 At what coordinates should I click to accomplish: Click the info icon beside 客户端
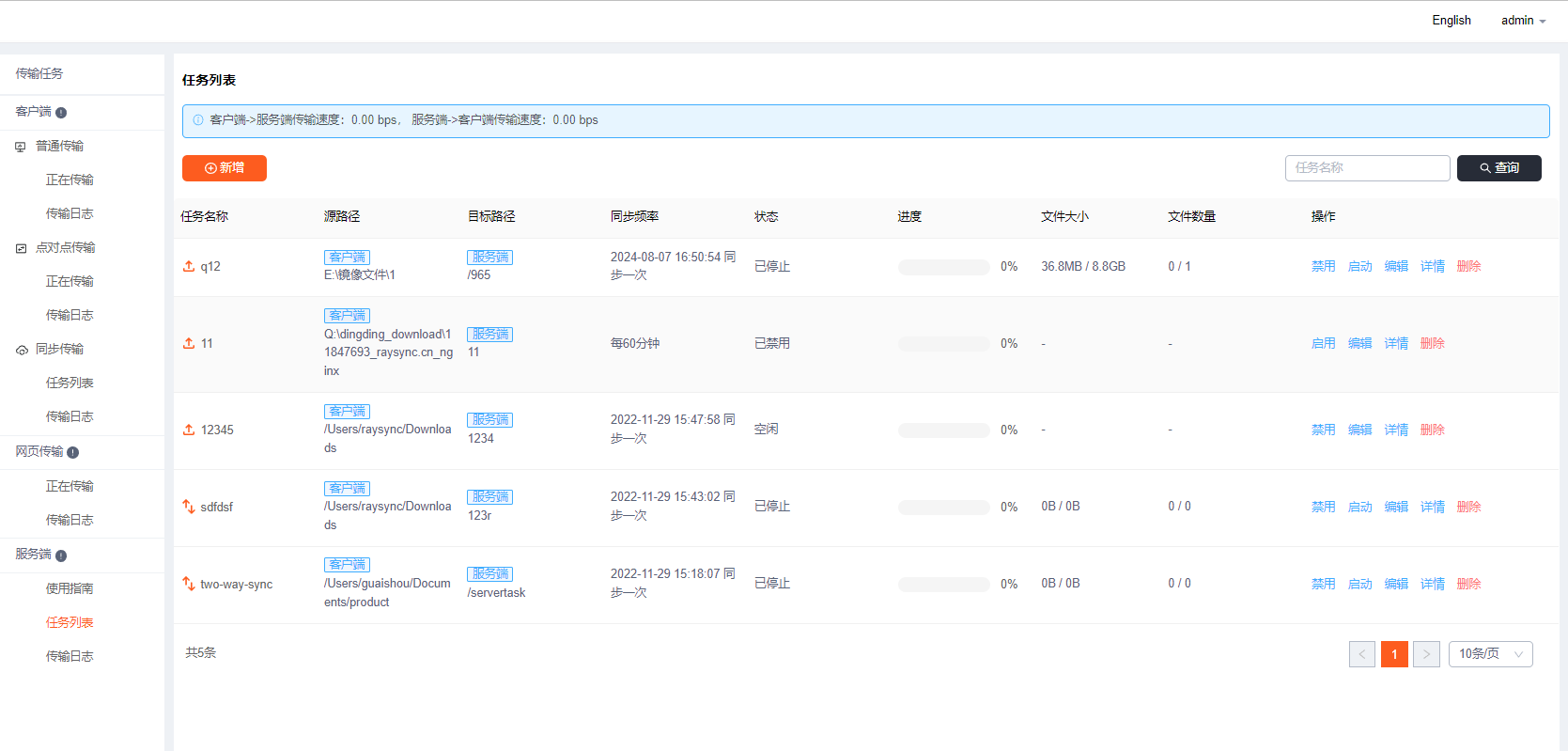click(61, 113)
